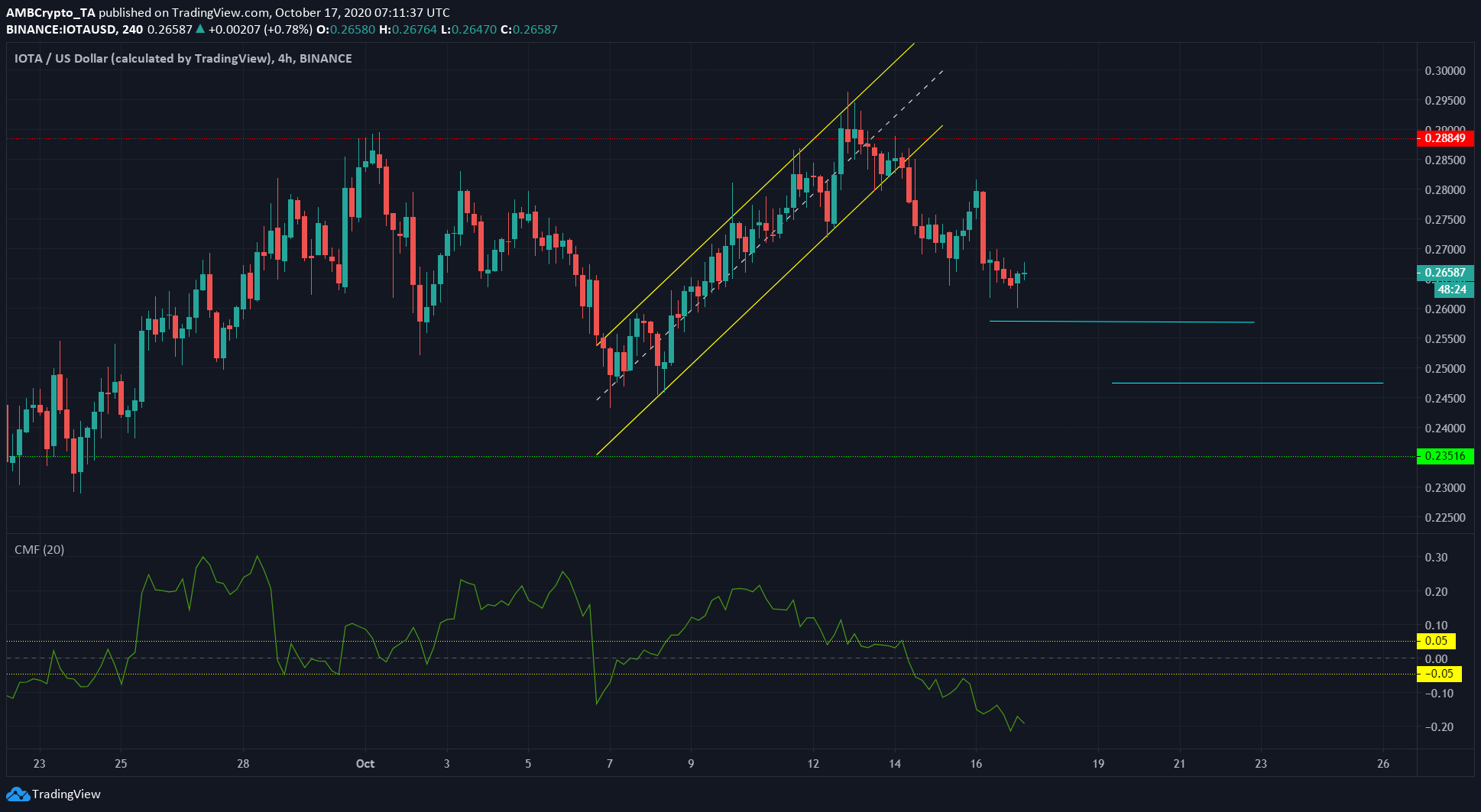Click the red 0.28849 price label
The height and width of the screenshot is (812, 1481).
pyautogui.click(x=1445, y=138)
